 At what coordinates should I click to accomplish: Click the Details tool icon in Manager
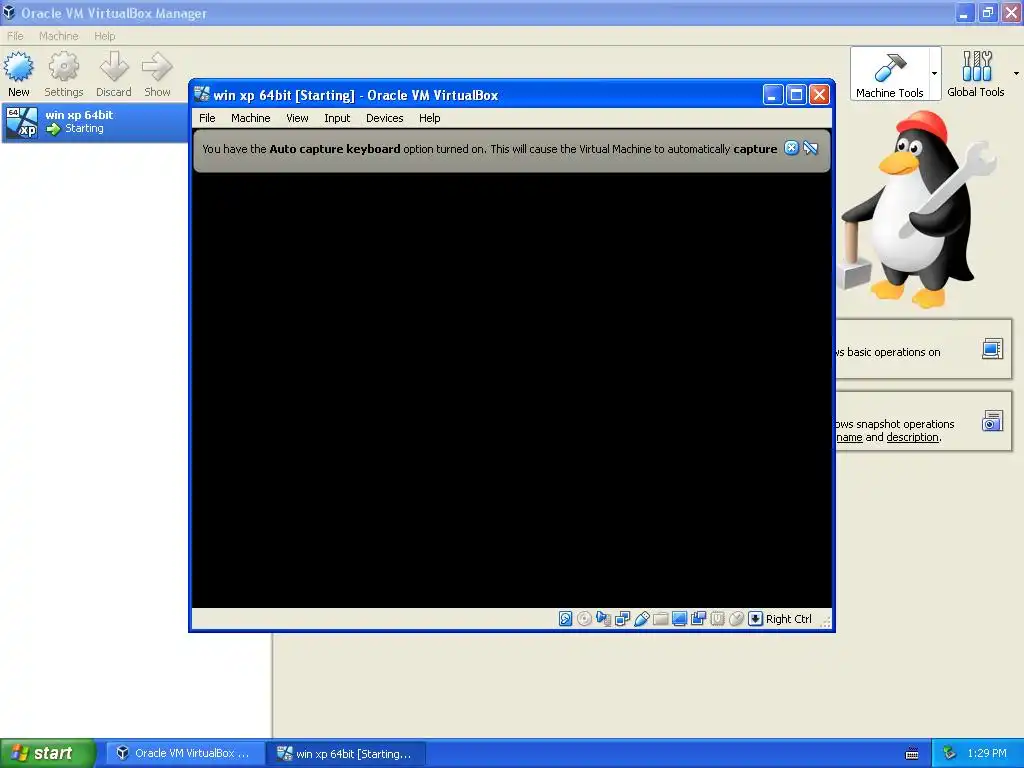pos(992,349)
